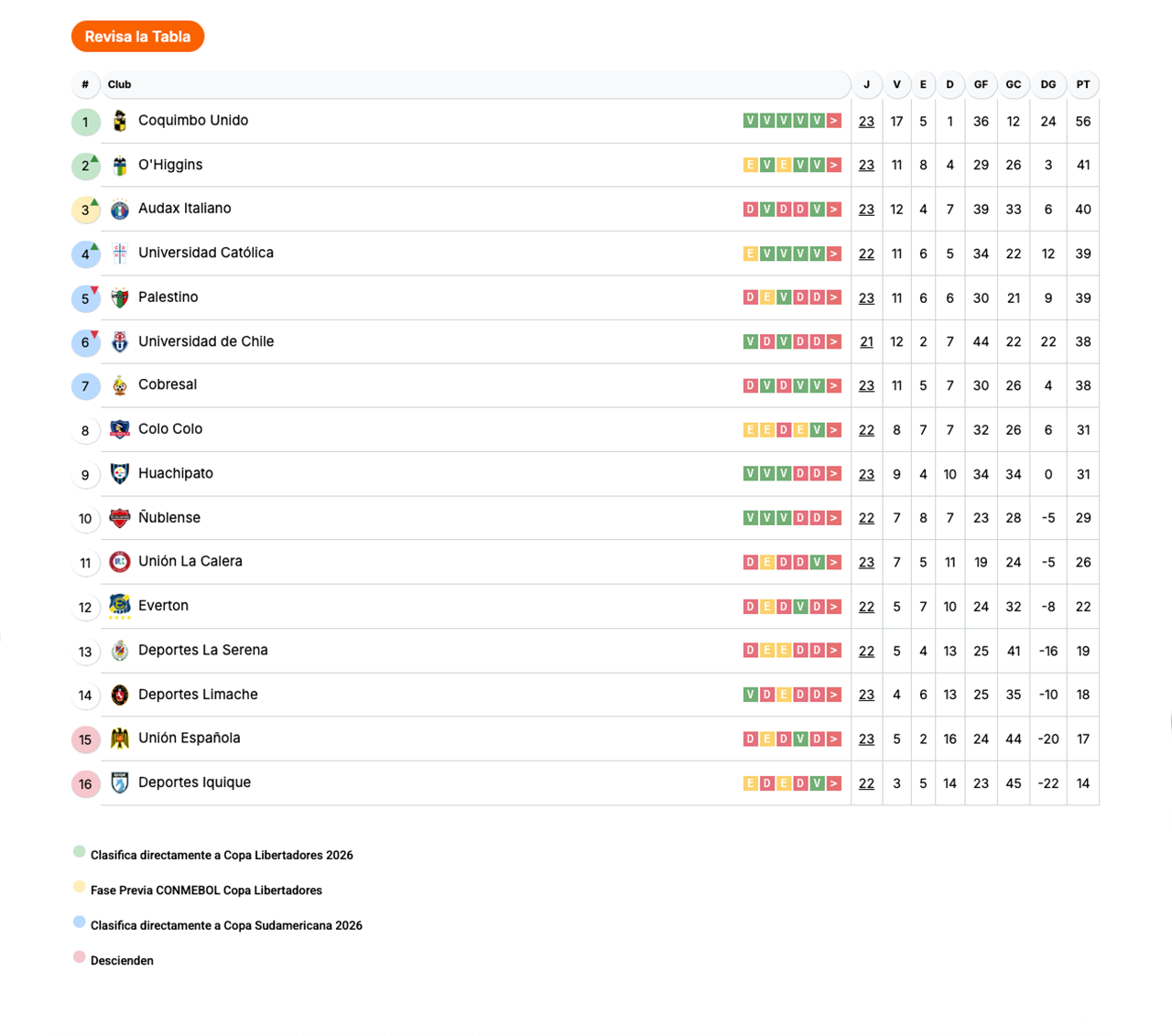Click the Cobresal crest icon
Viewport: 1172px width, 1036px height.
[119, 385]
